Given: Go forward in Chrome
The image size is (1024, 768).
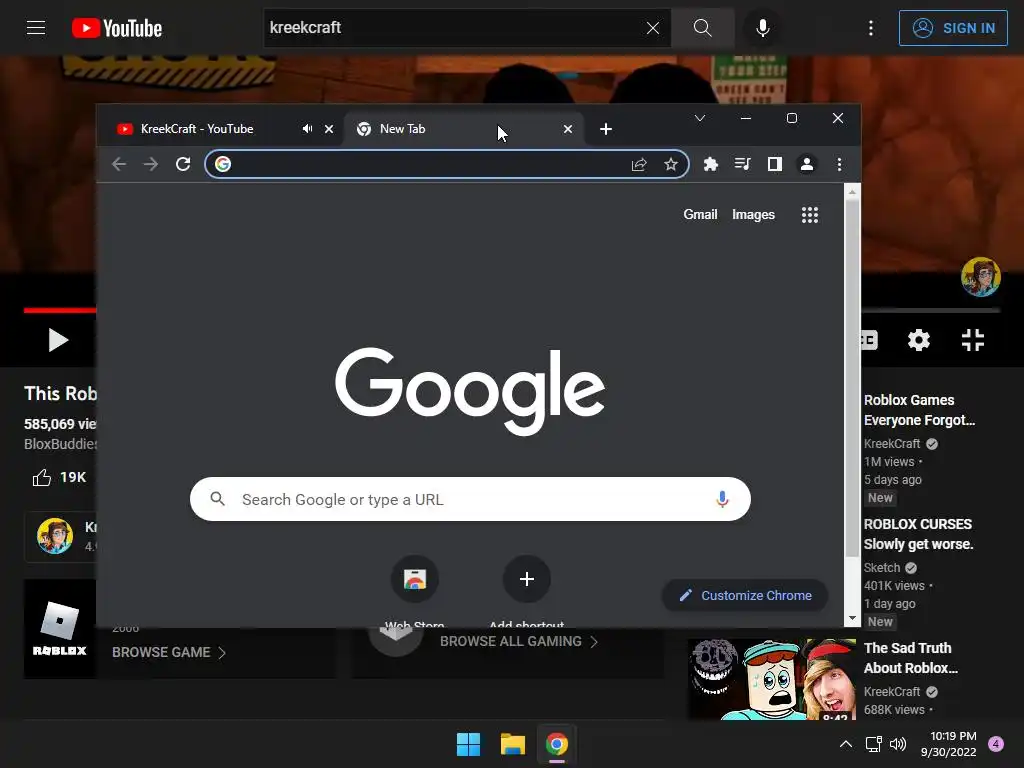Looking at the screenshot, I should pos(151,164).
